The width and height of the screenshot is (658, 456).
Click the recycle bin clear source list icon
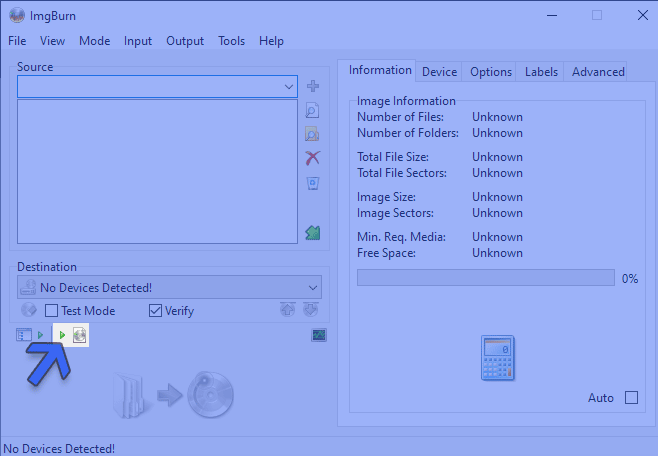(313, 183)
